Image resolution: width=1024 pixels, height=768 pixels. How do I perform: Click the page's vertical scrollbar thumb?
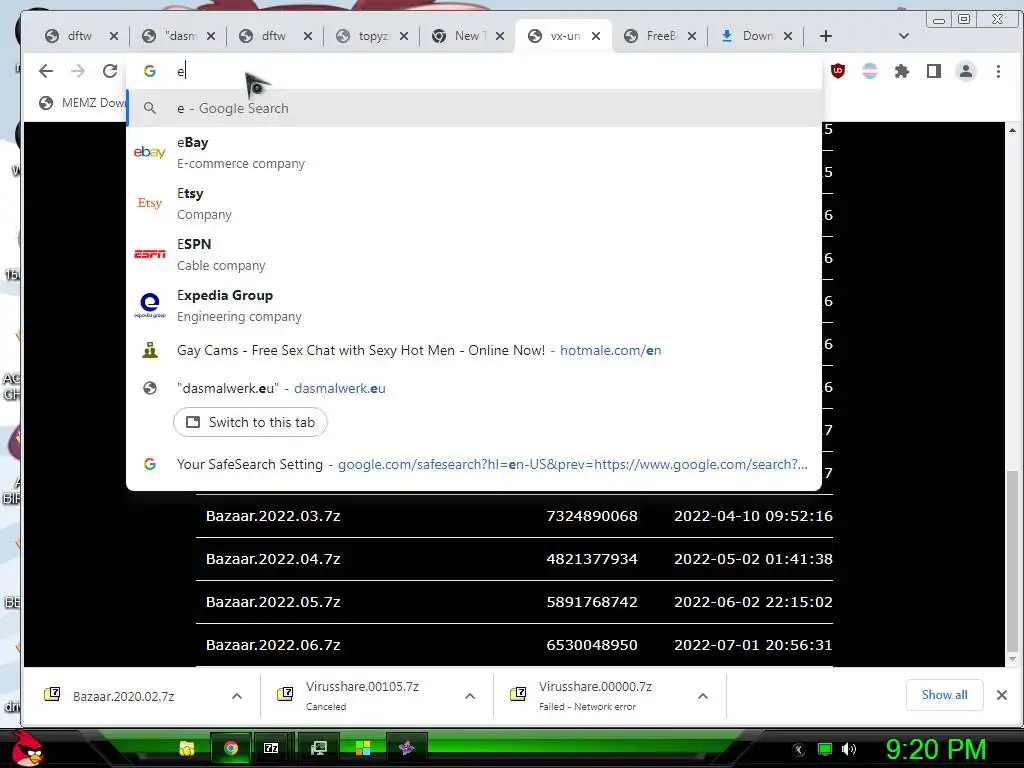1012,560
